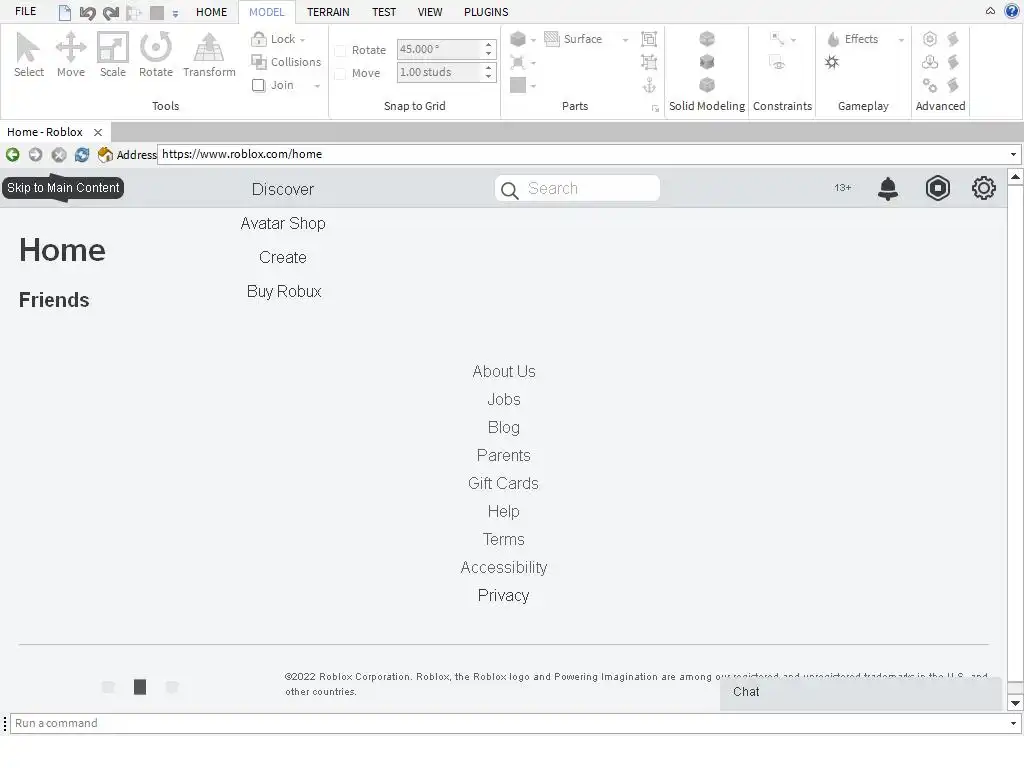This screenshot has height=768, width=1024.
Task: Open the address bar history dropdown
Action: [x=1014, y=155]
